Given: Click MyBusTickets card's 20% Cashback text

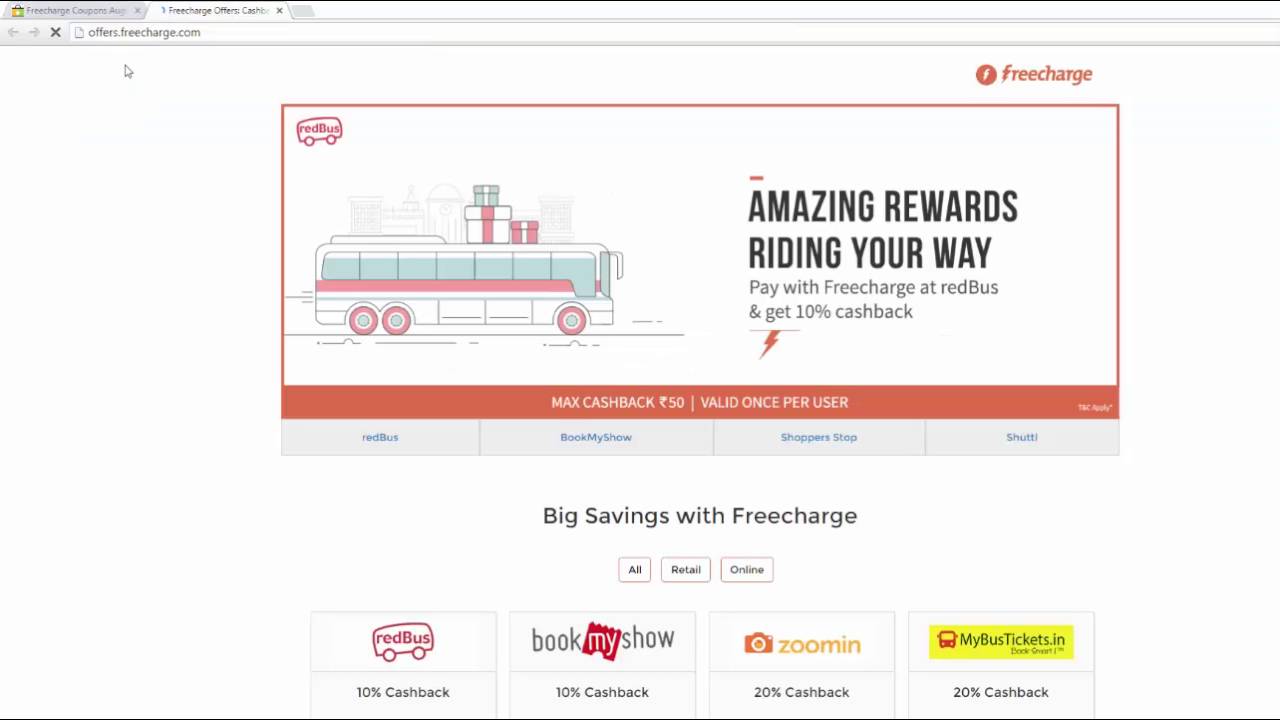Looking at the screenshot, I should tap(1001, 692).
